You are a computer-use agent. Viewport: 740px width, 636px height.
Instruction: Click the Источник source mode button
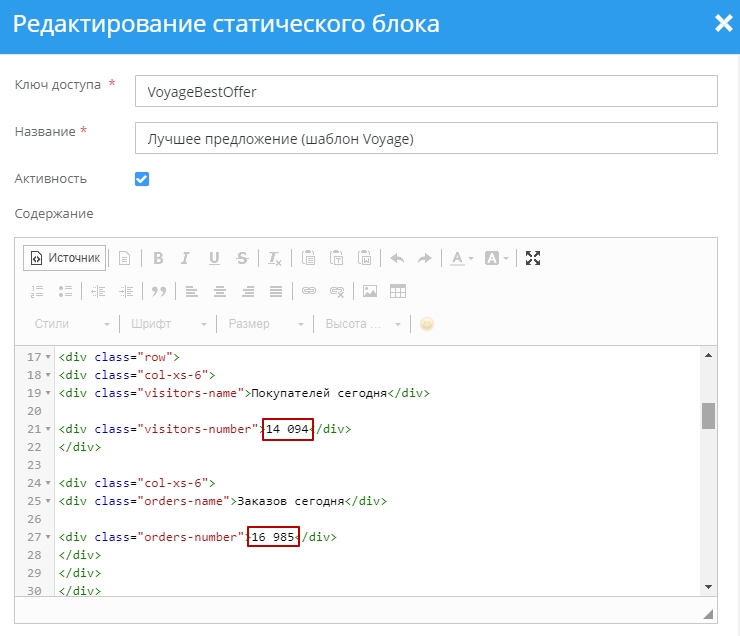coord(65,258)
